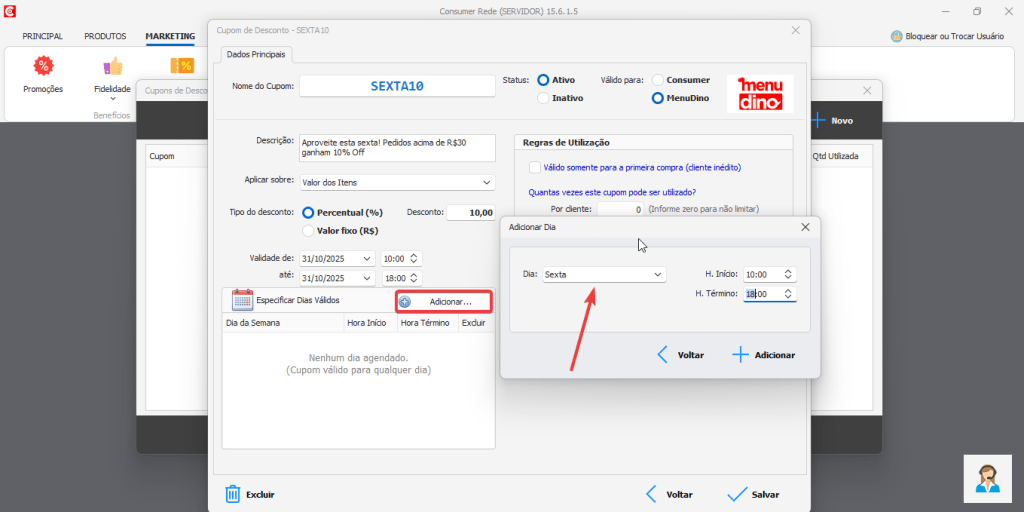Click the calendar icon beside Especificar Dias Válidos

[x=242, y=300]
